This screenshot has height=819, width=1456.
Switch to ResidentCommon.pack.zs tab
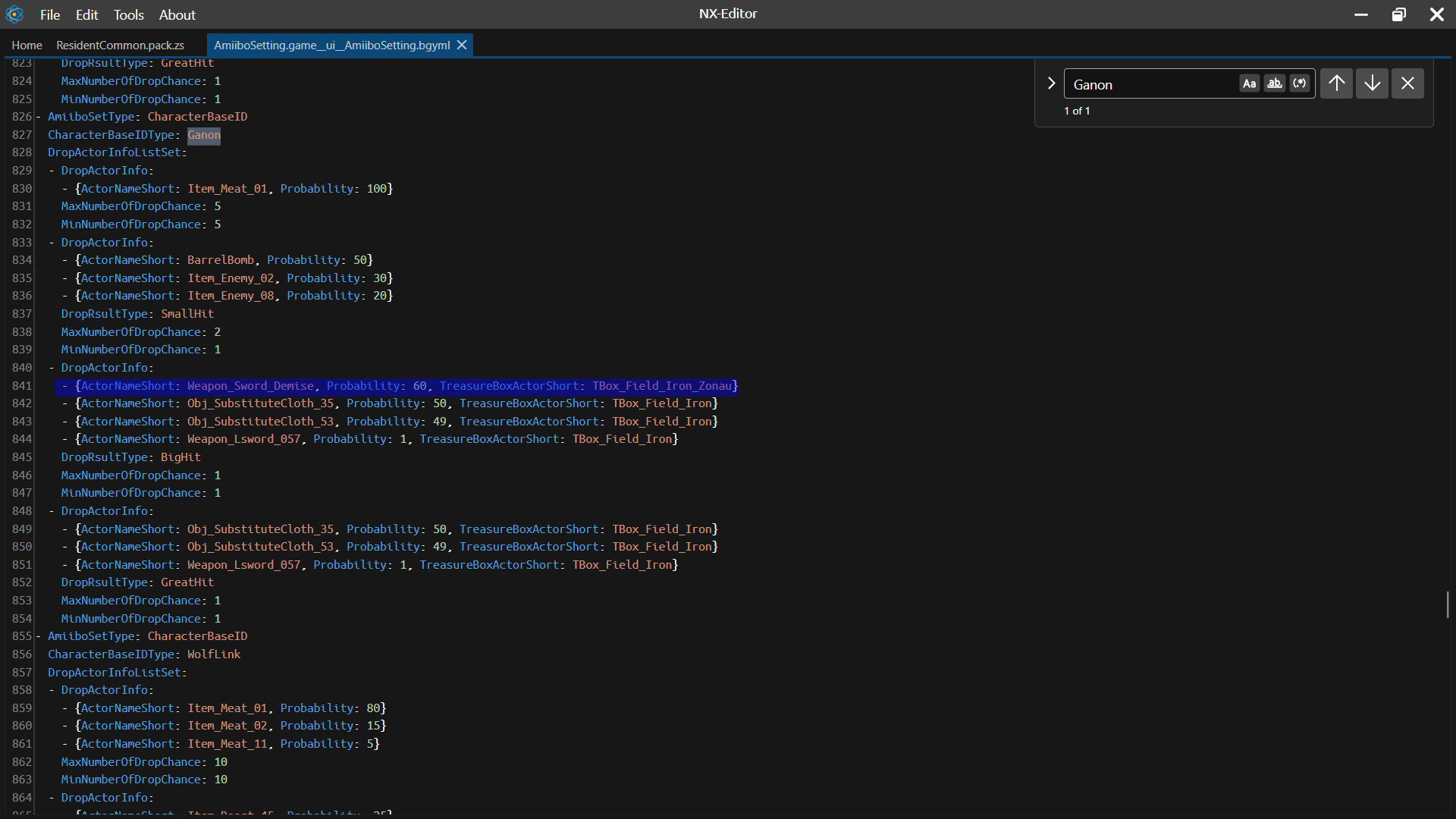pos(120,45)
